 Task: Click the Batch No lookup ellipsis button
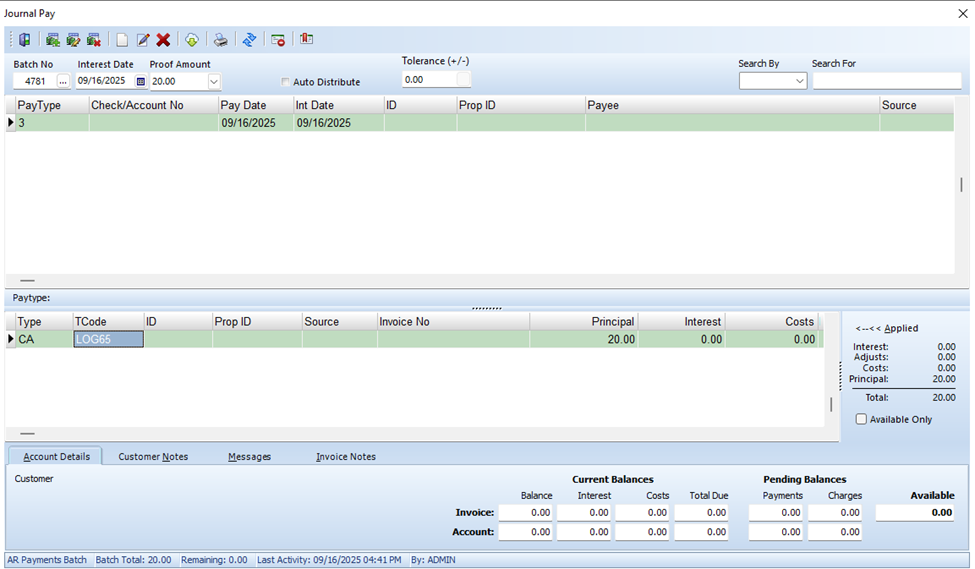(63, 81)
